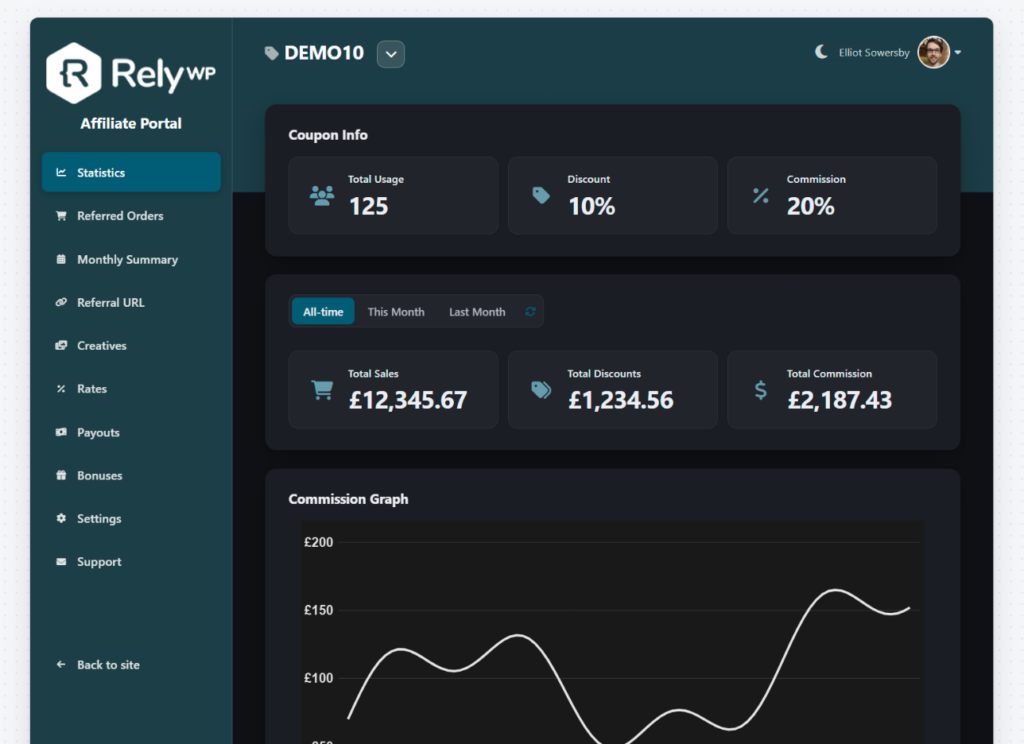Click the tag icon beside DEMO10
This screenshot has height=744, width=1024.
coord(272,54)
